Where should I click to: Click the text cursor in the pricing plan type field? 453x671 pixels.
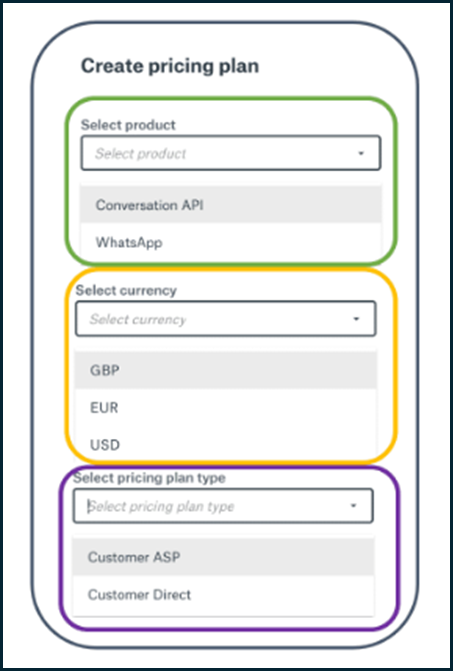pos(89,506)
